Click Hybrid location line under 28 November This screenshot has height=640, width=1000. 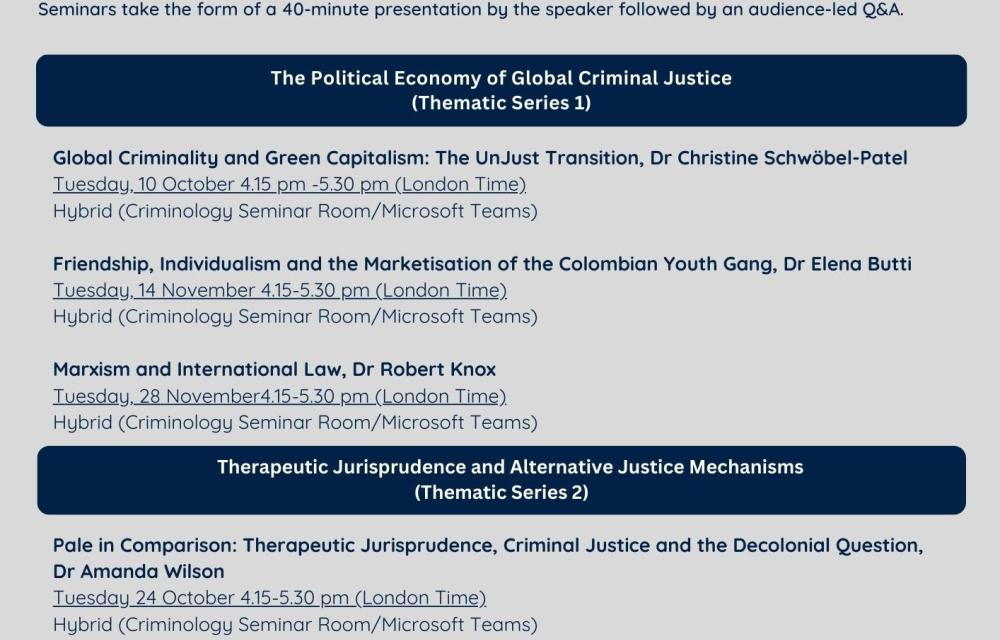[x=295, y=423]
